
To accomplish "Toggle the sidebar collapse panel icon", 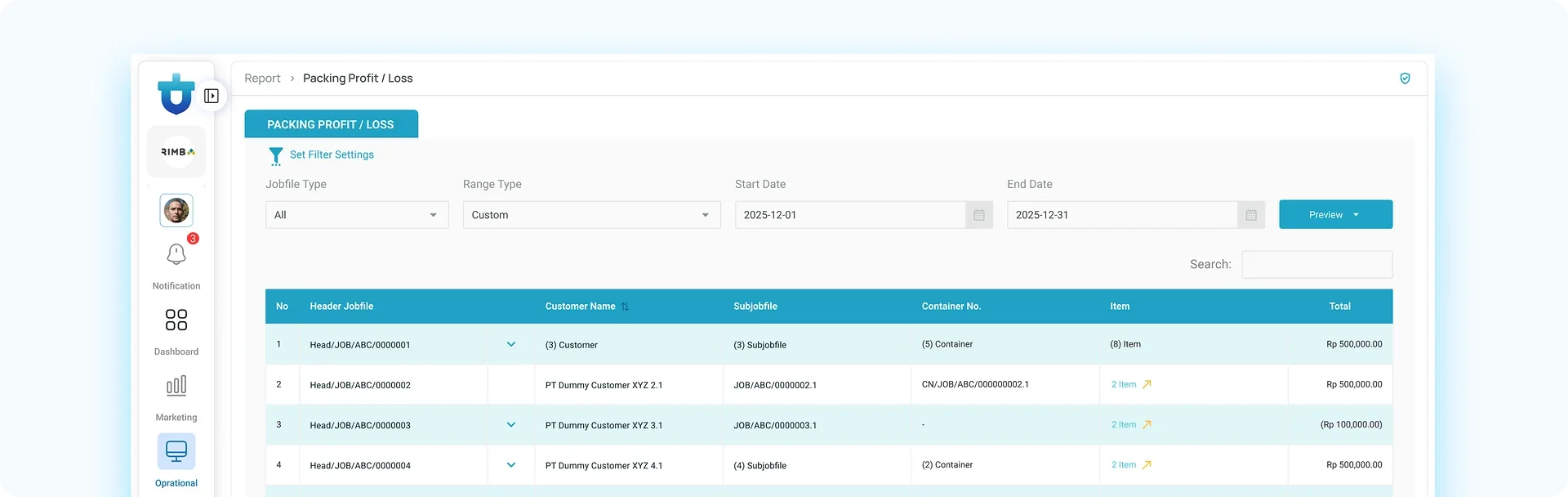I will [x=212, y=96].
